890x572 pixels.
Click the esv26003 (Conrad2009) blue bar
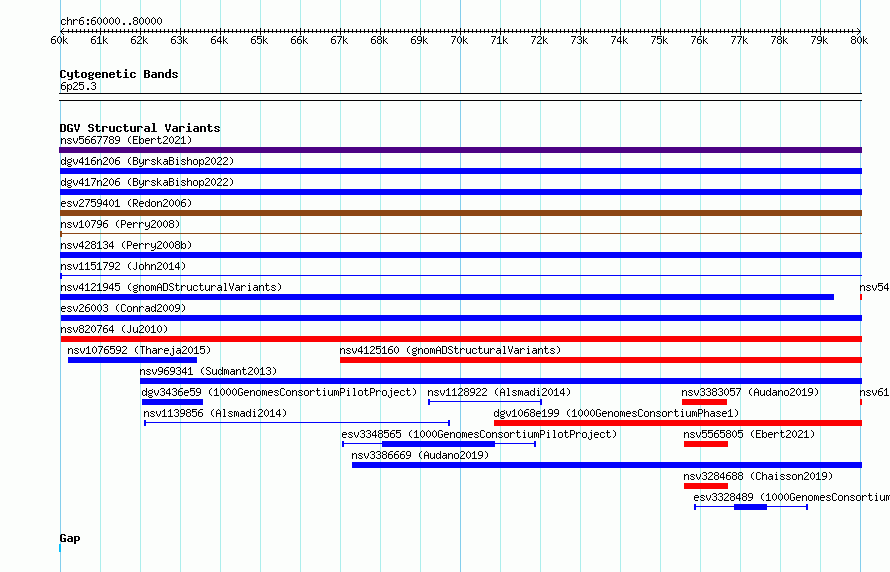[460, 318]
